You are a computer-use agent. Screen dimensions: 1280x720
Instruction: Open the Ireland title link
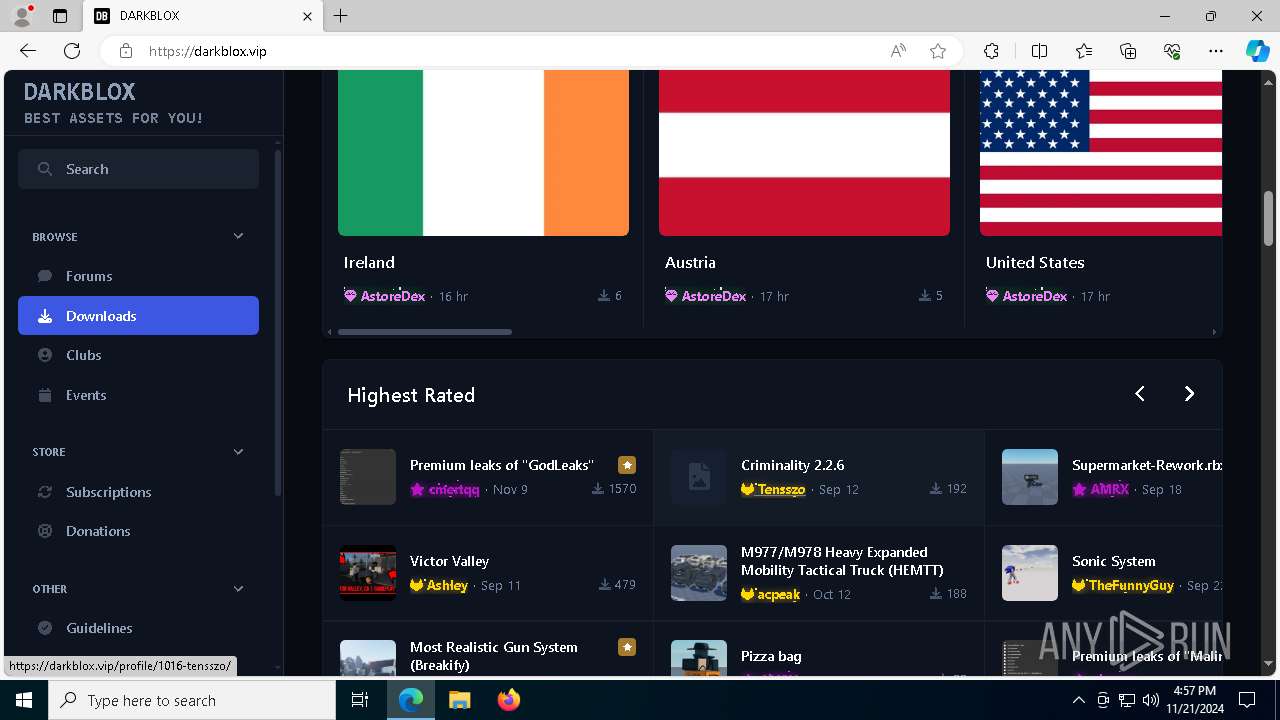click(369, 262)
